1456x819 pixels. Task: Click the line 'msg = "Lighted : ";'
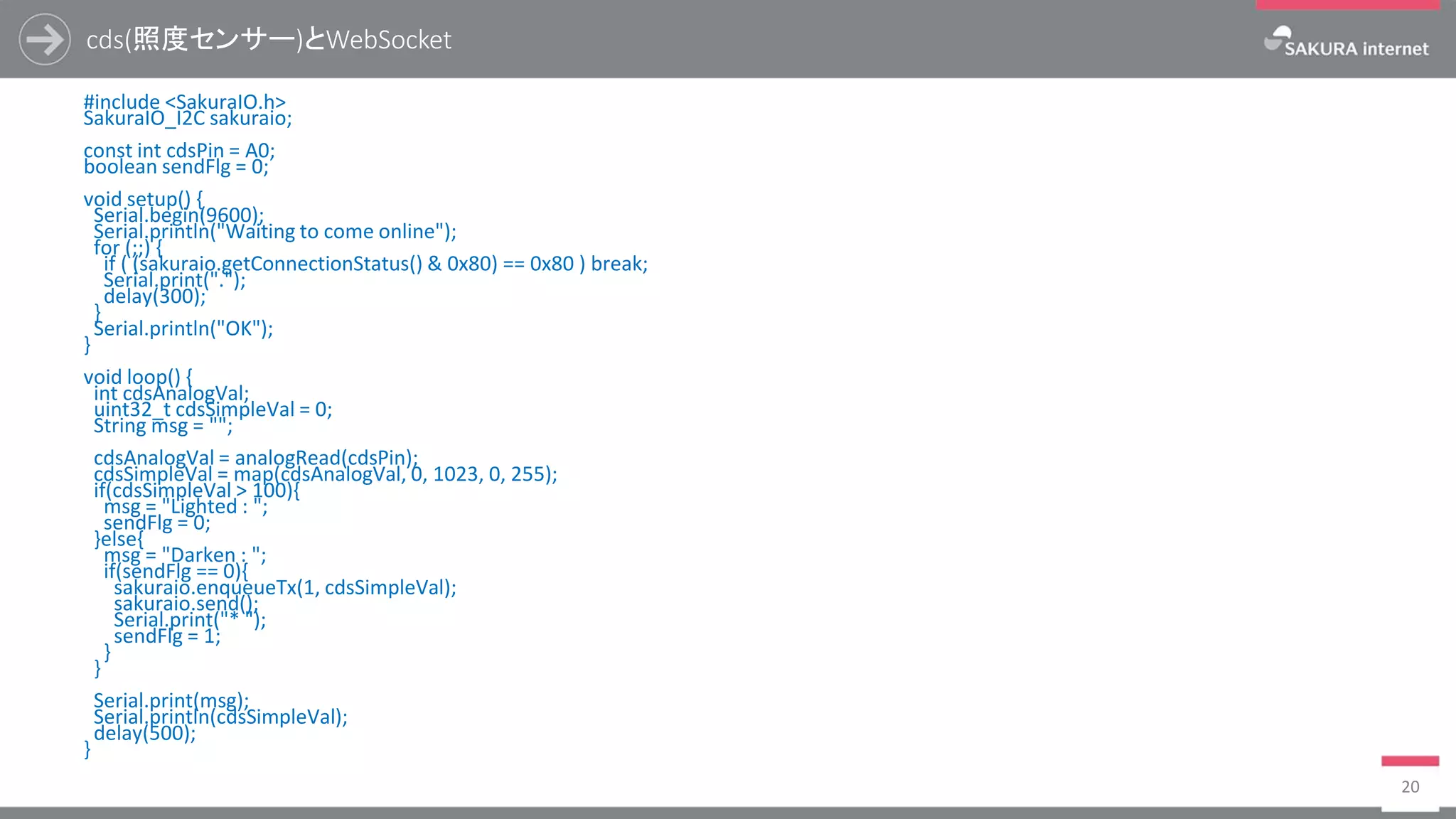(186, 506)
